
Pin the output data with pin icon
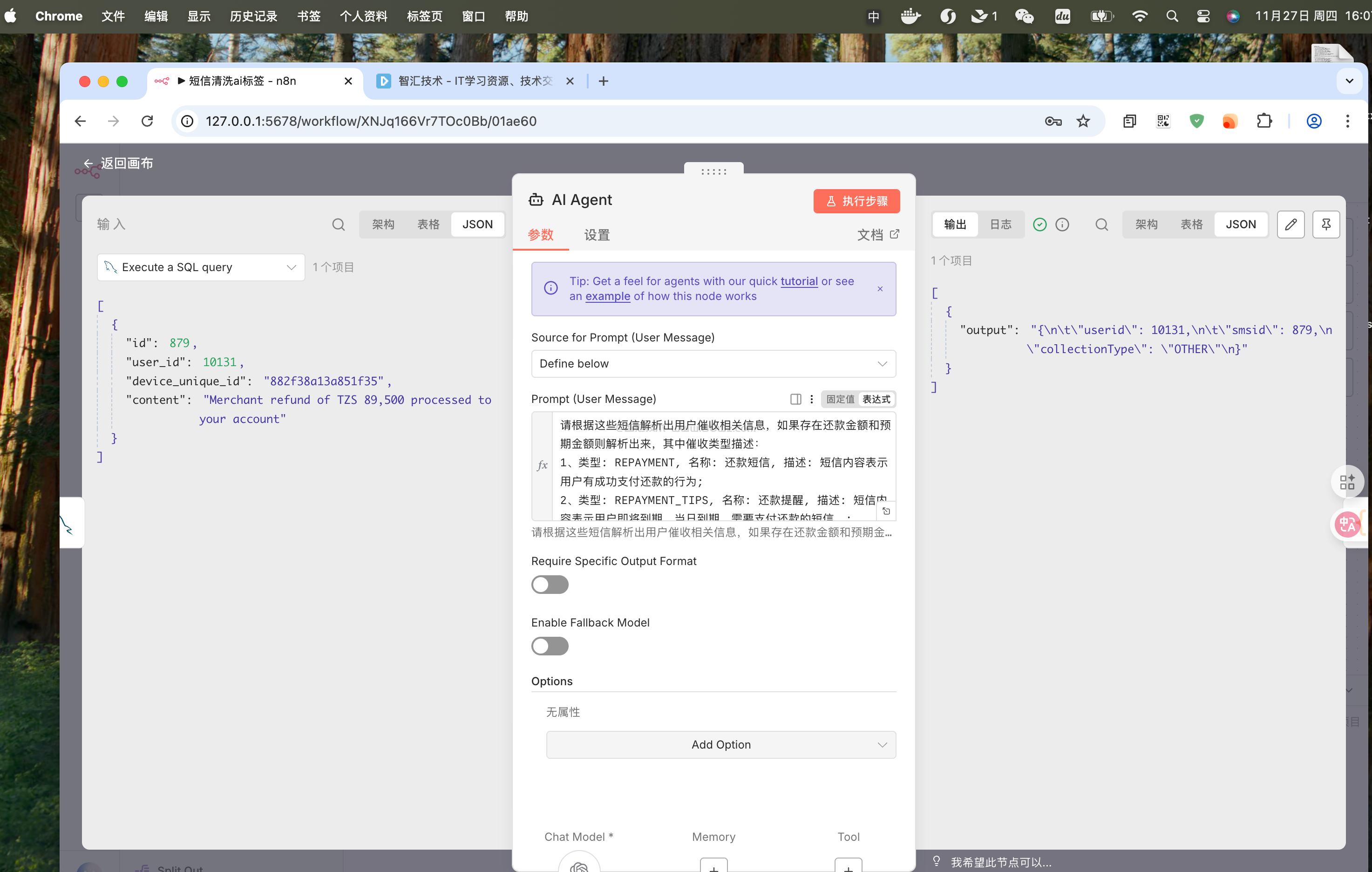[x=1326, y=225]
